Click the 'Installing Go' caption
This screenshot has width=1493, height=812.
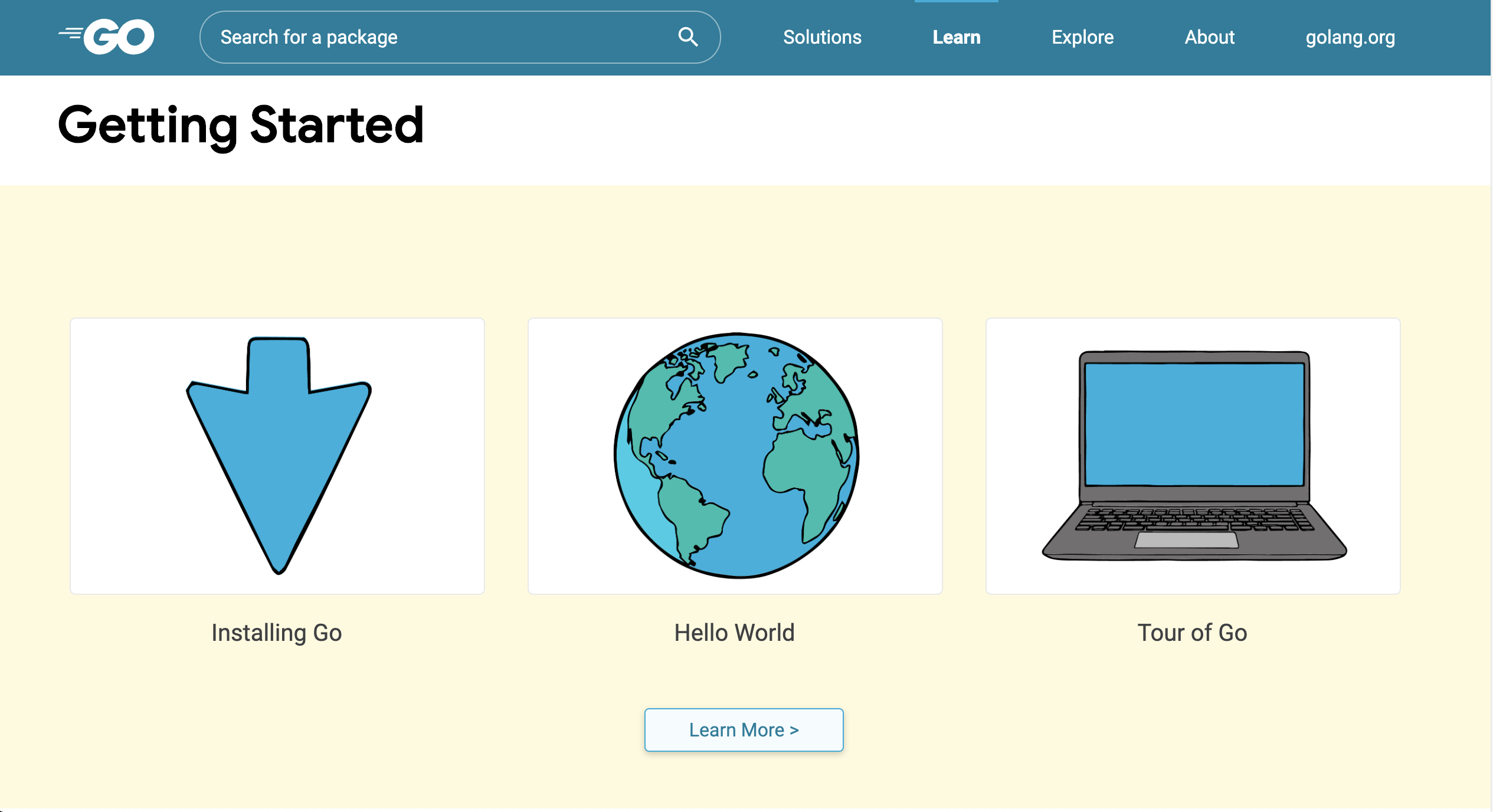277,633
